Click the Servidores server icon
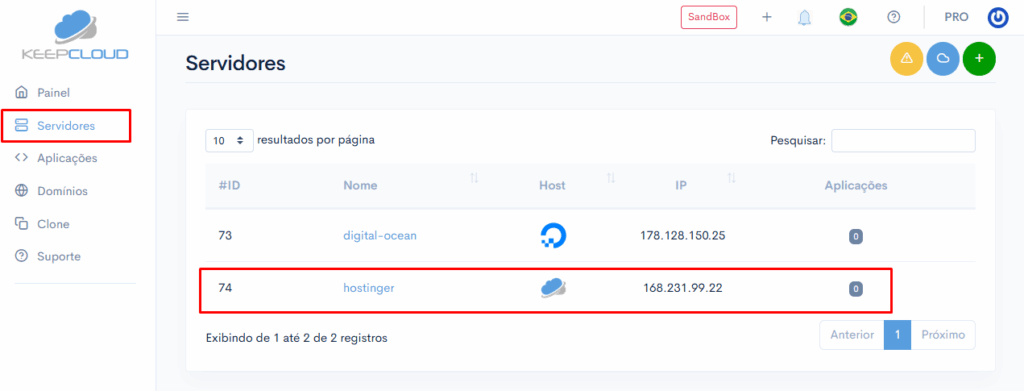The width and height of the screenshot is (1024, 391). pos(22,125)
